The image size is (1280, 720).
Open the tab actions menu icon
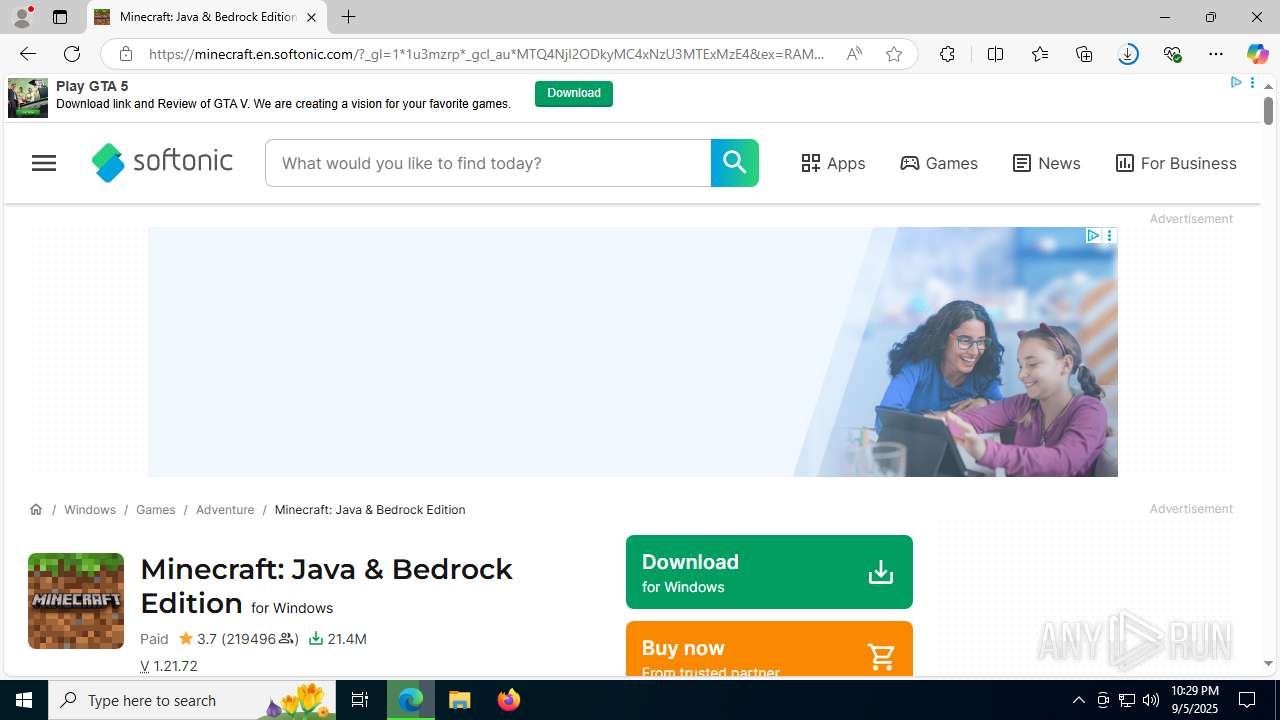[x=60, y=17]
